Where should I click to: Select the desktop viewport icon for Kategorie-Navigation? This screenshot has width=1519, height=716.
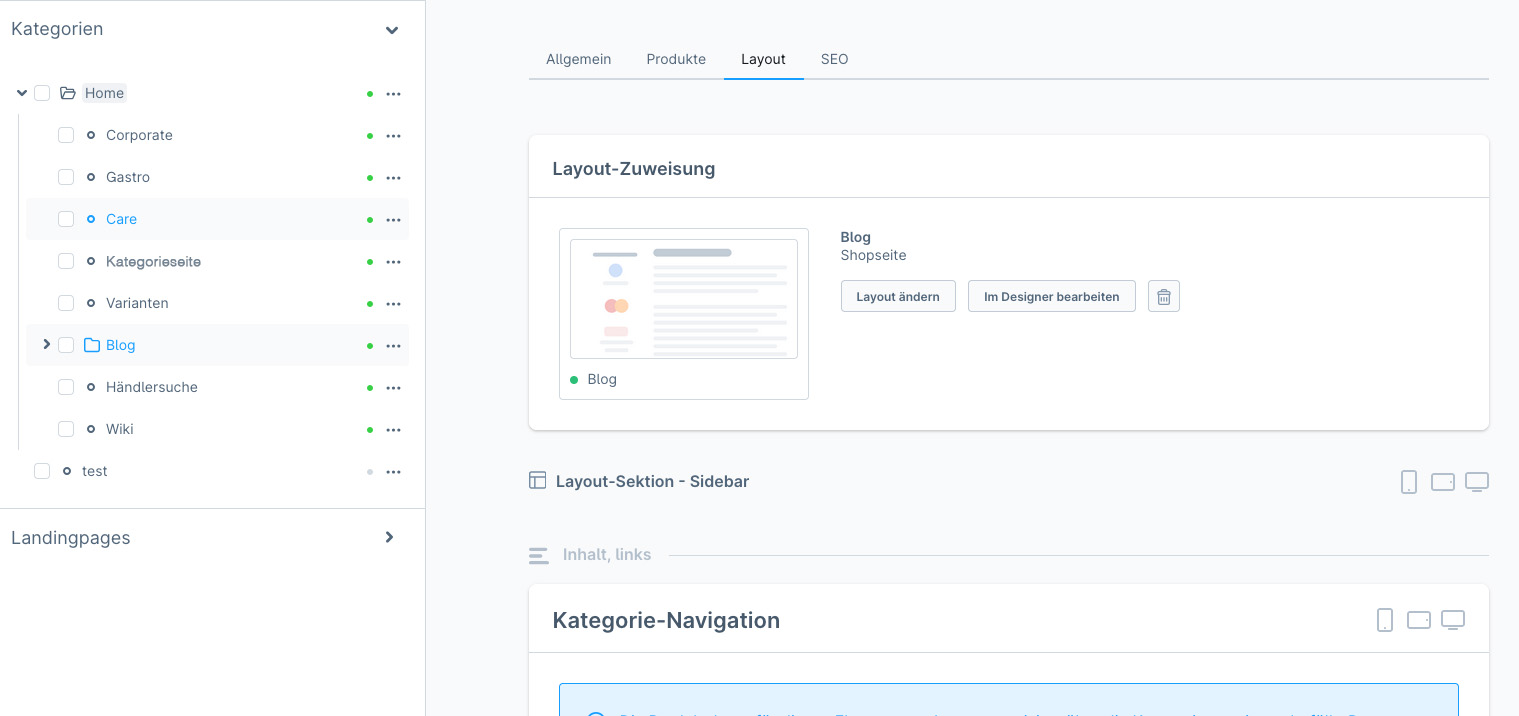[1452, 620]
